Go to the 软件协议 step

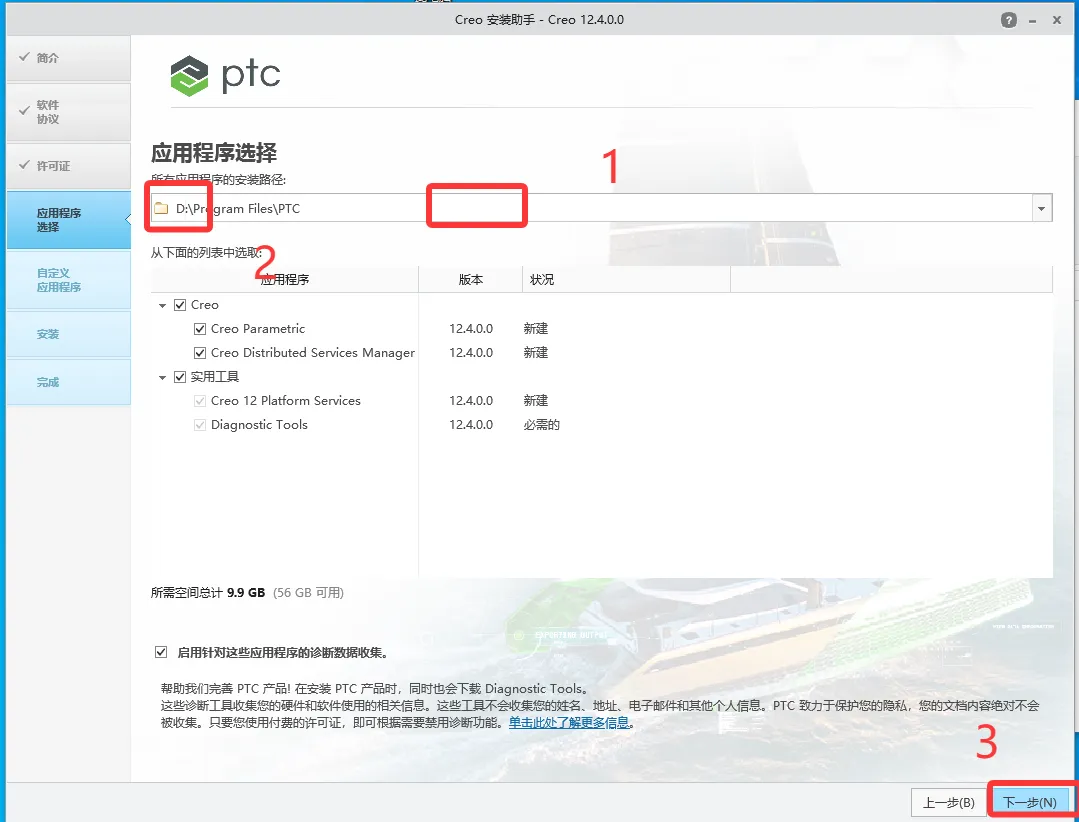(x=69, y=112)
